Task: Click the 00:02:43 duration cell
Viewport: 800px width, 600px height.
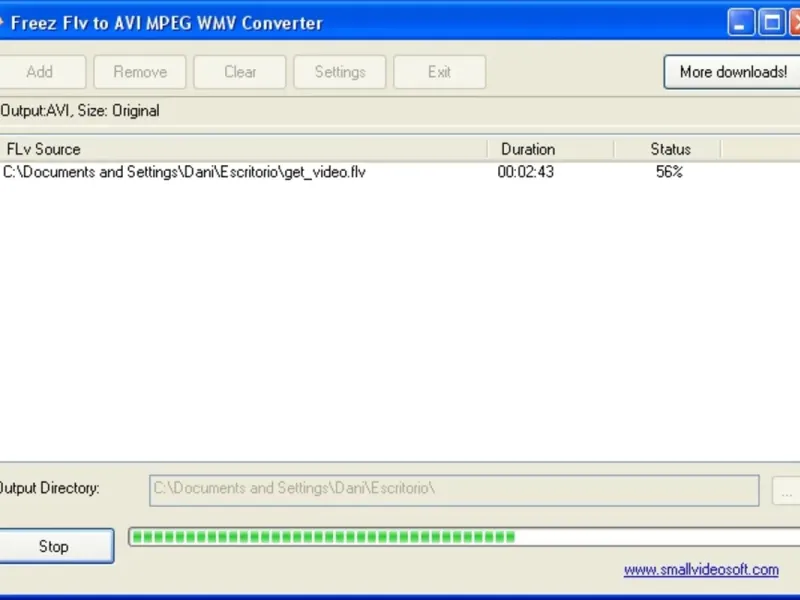Action: (x=526, y=172)
